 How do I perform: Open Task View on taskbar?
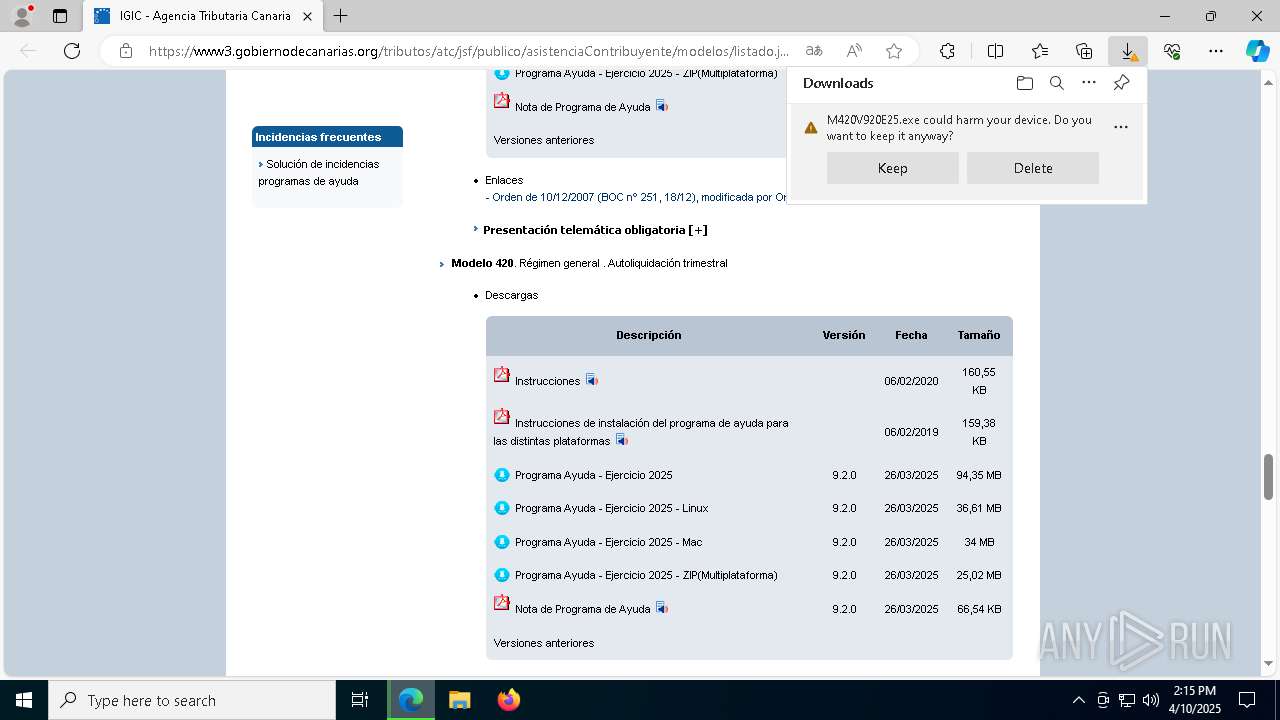(360, 700)
